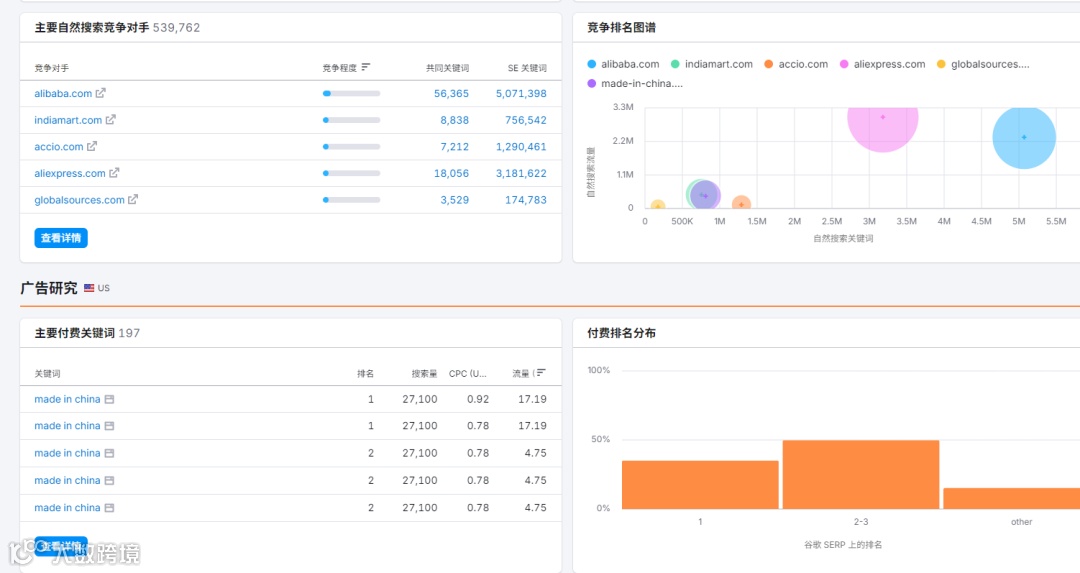
Task: Toggle indiamart.com legend entry
Action: (712, 64)
